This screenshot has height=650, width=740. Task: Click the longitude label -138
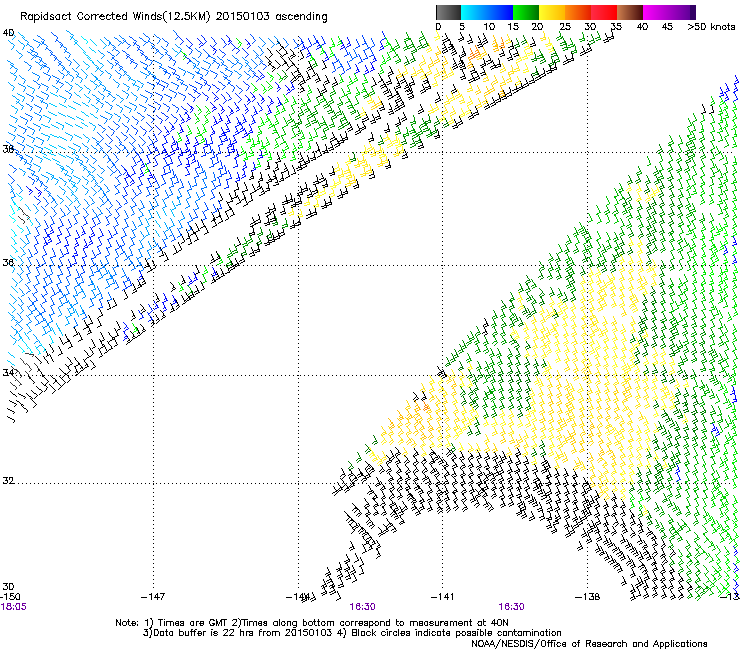click(x=588, y=597)
